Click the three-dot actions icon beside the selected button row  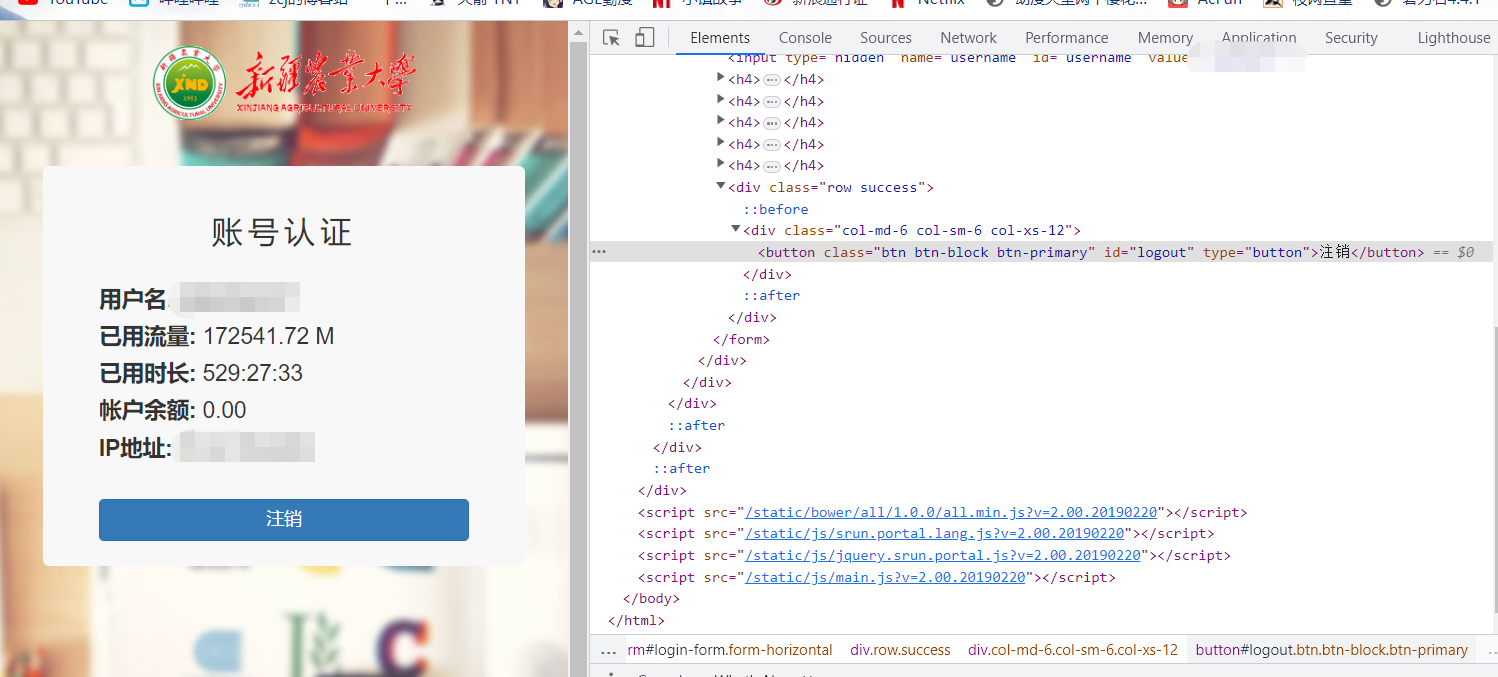(x=599, y=252)
